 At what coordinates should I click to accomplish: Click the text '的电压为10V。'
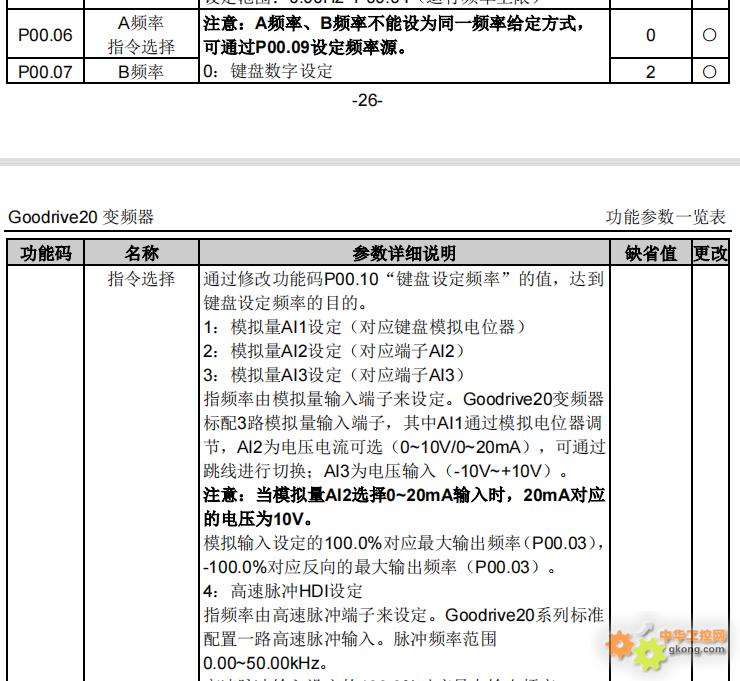point(258,519)
